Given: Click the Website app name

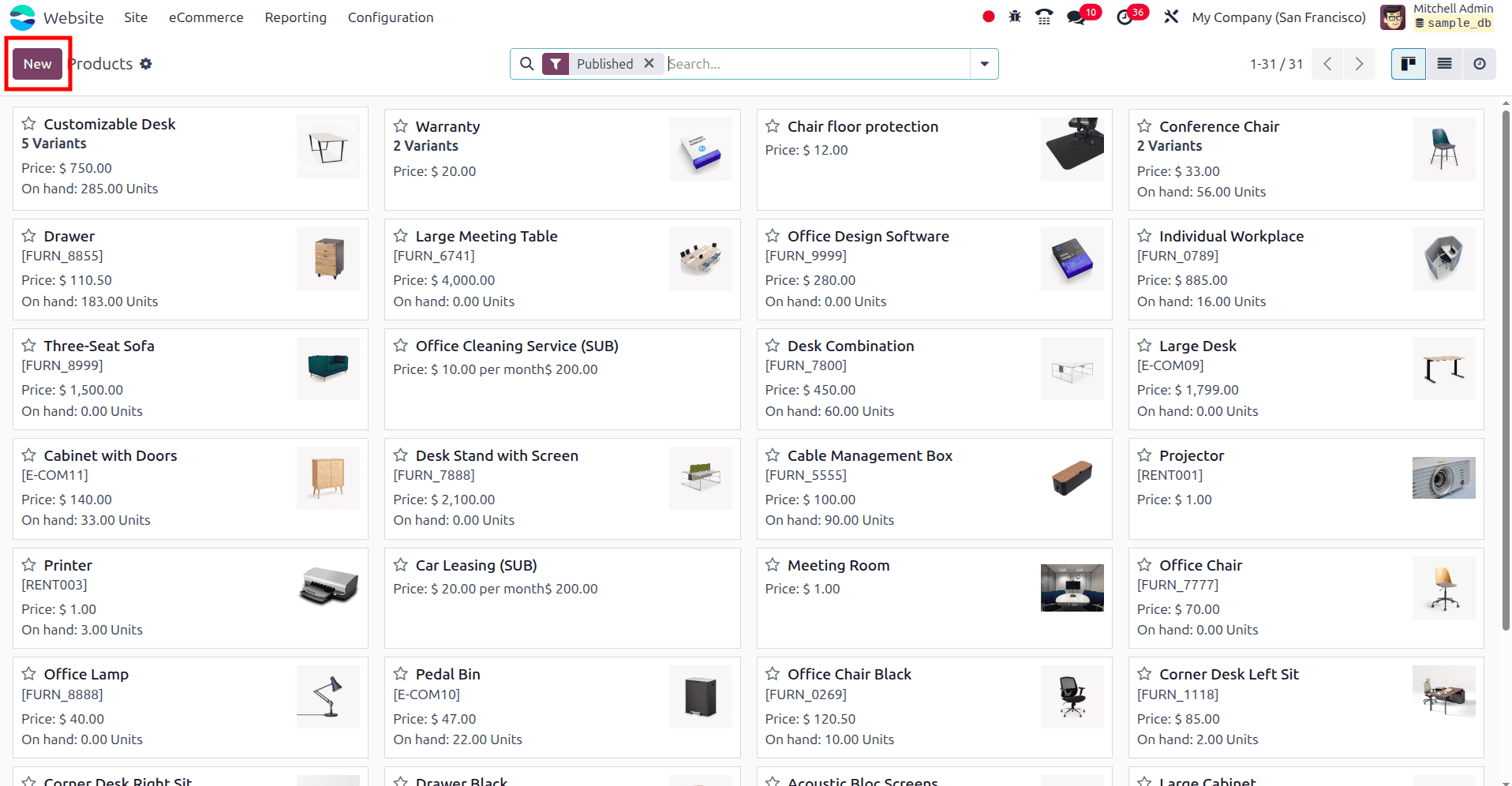Looking at the screenshot, I should coord(73,17).
